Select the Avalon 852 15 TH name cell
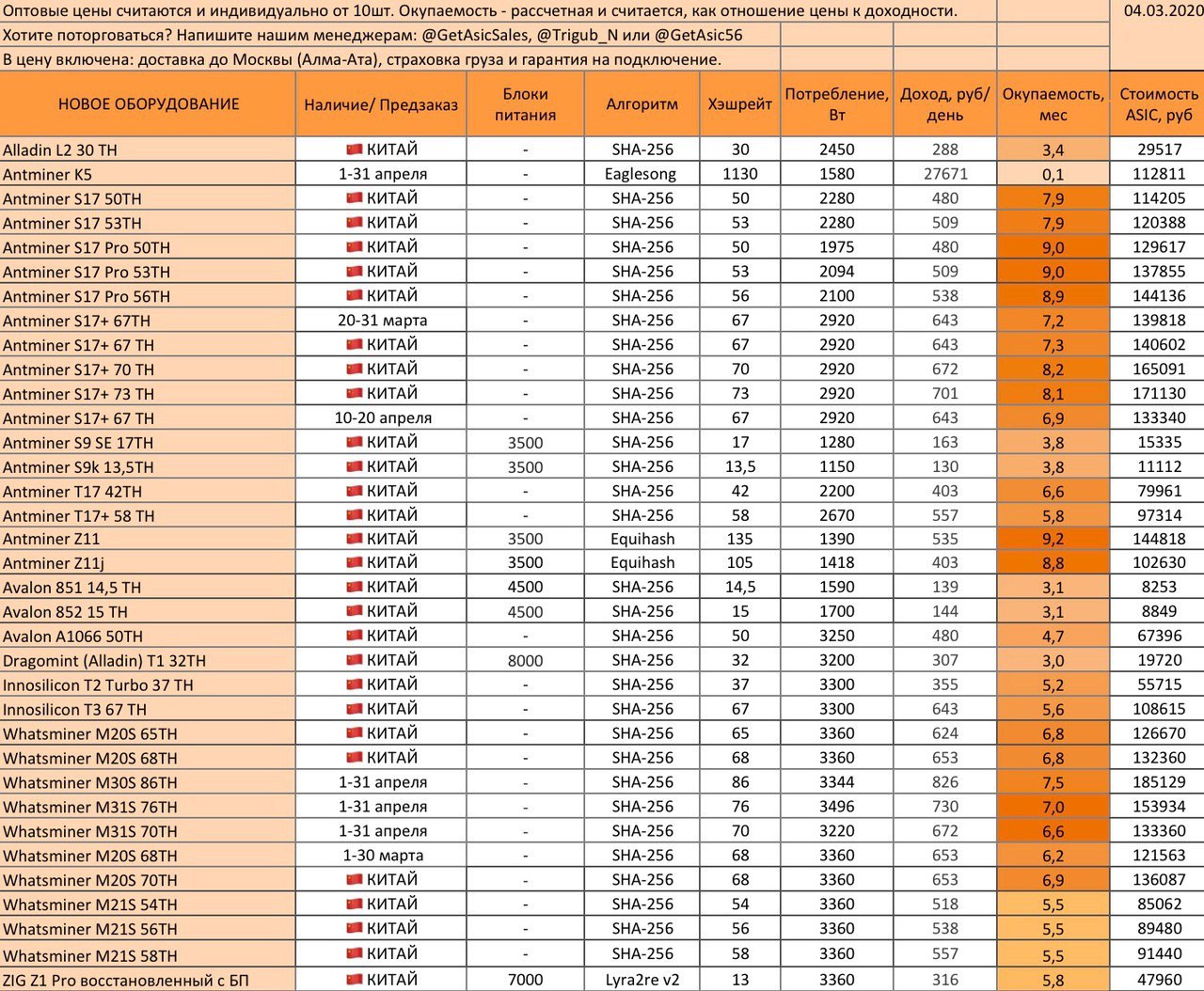 click(x=148, y=612)
